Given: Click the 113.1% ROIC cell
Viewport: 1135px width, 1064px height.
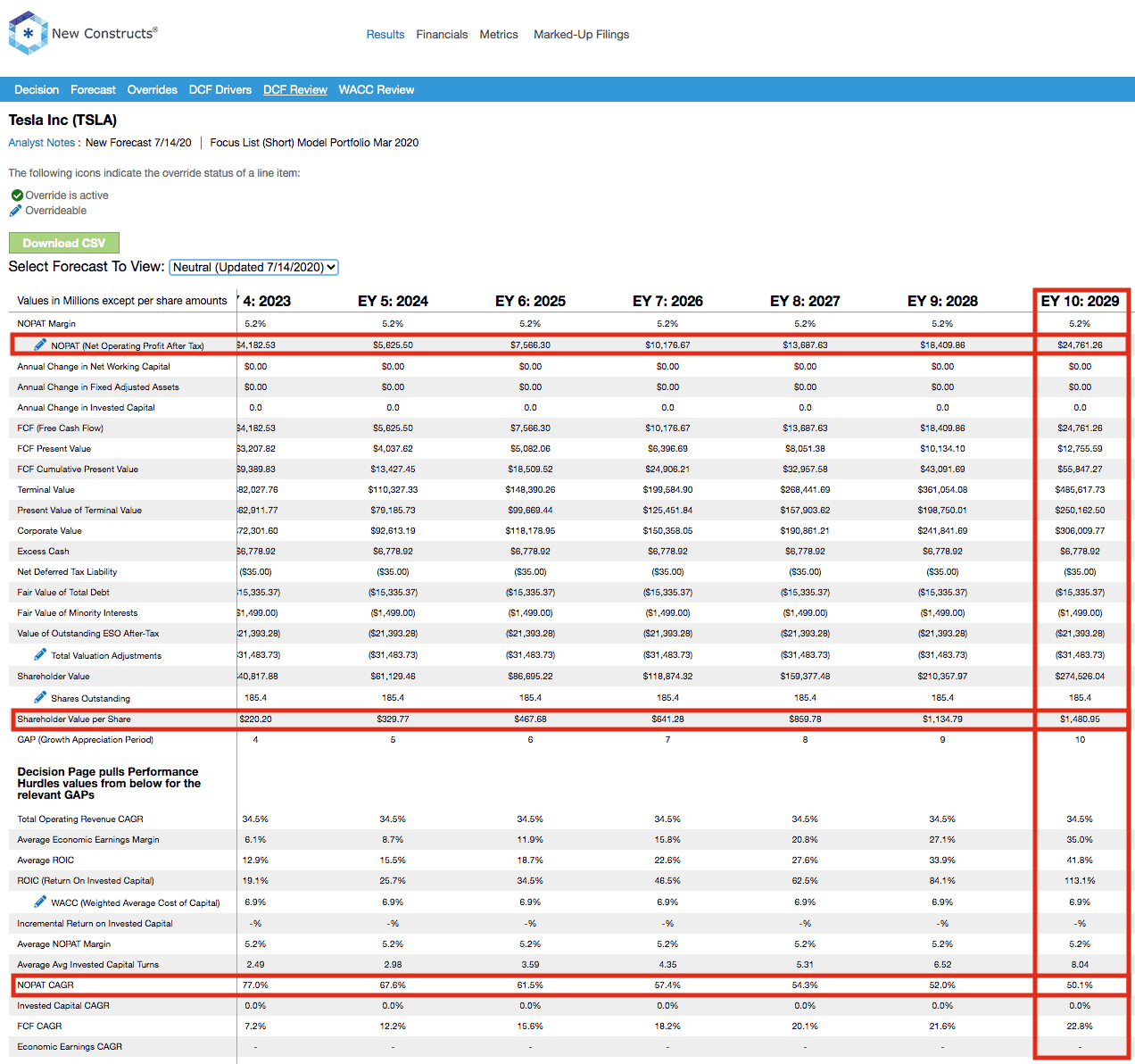Looking at the screenshot, I should pos(1080,880).
